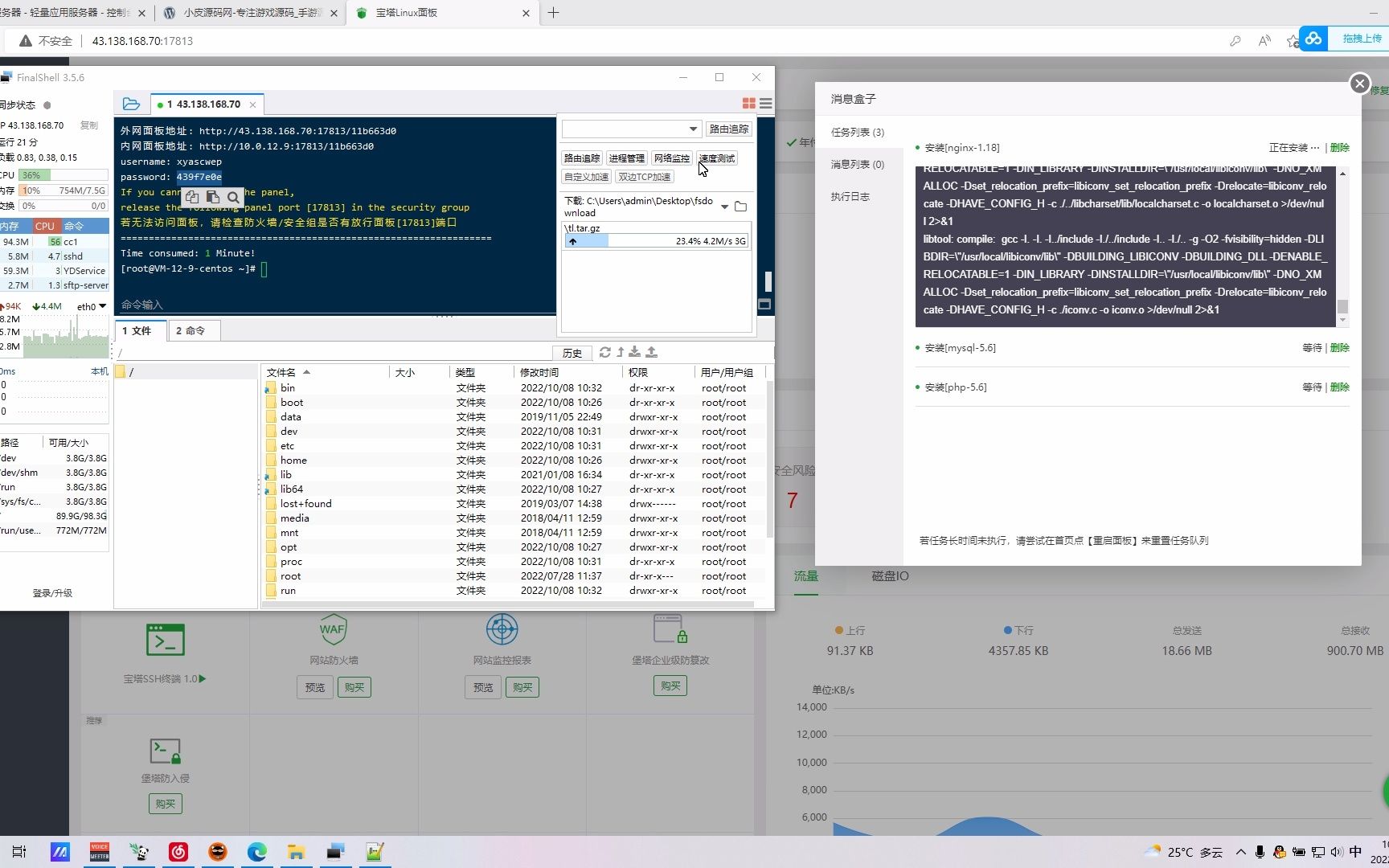Open 任务列表 (3) in message box
The height and width of the screenshot is (868, 1389).
(858, 132)
